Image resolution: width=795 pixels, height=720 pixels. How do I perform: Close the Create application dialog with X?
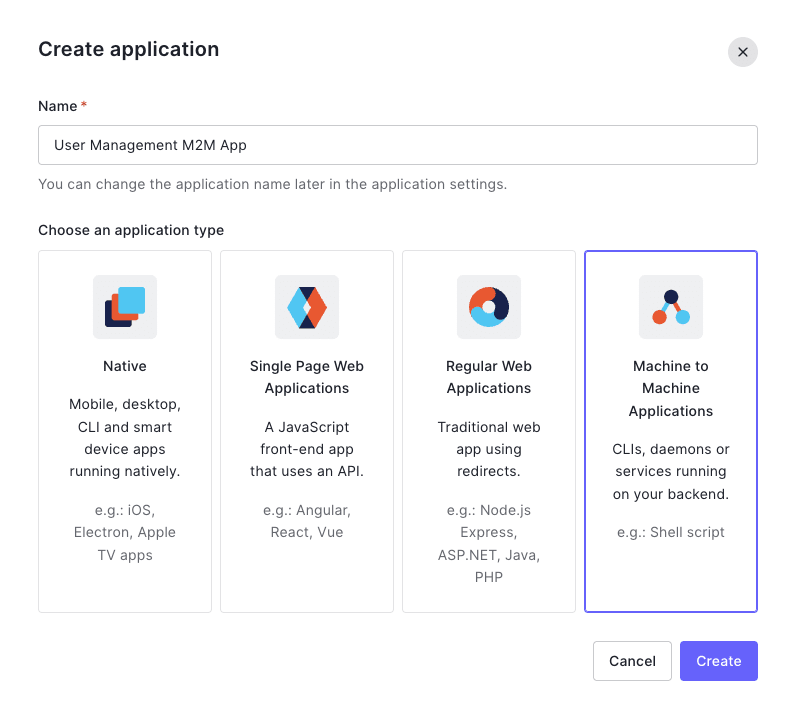coord(743,52)
